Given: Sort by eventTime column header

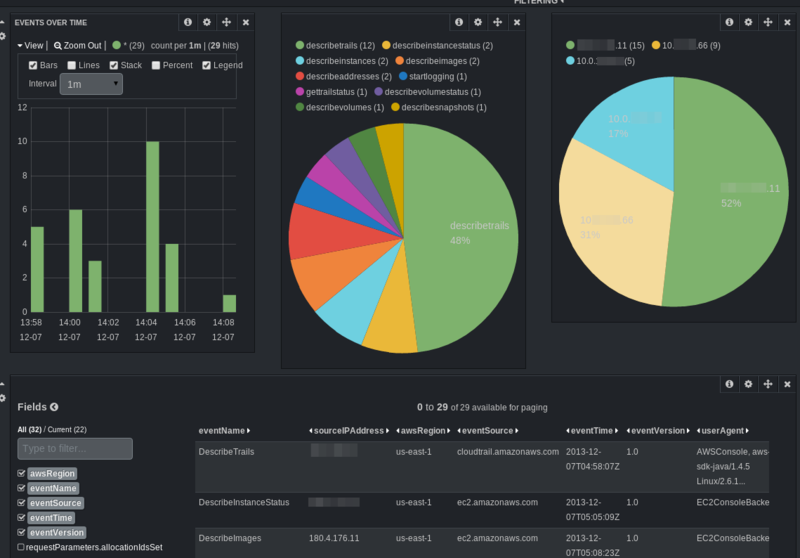Looking at the screenshot, I should (x=592, y=430).
